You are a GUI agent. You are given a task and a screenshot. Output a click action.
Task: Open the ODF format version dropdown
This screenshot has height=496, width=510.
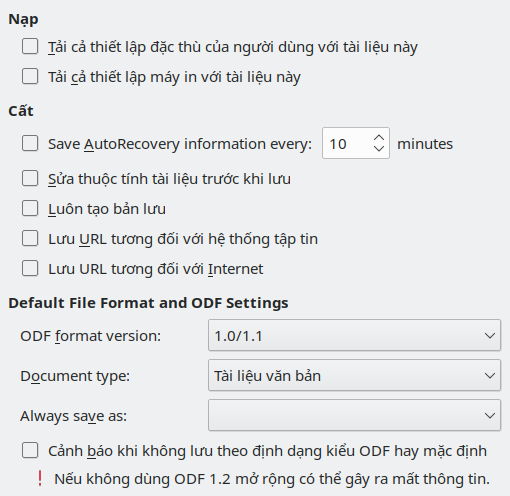[x=354, y=335]
